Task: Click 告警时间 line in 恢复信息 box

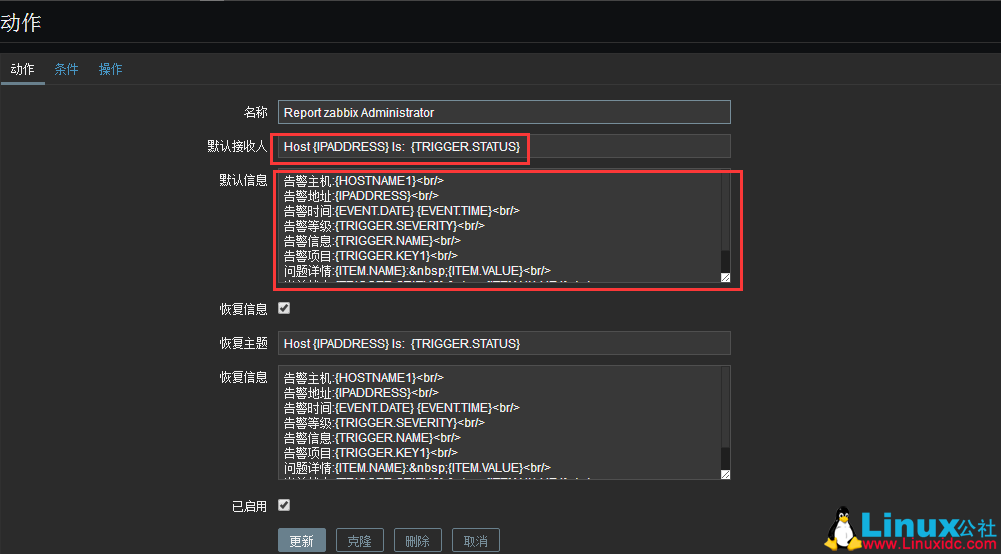Action: [x=402, y=407]
